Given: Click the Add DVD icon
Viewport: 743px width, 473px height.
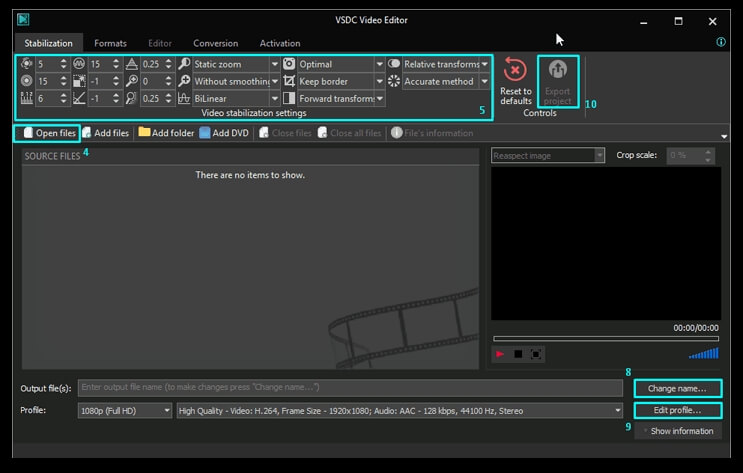Looking at the screenshot, I should click(x=205, y=132).
